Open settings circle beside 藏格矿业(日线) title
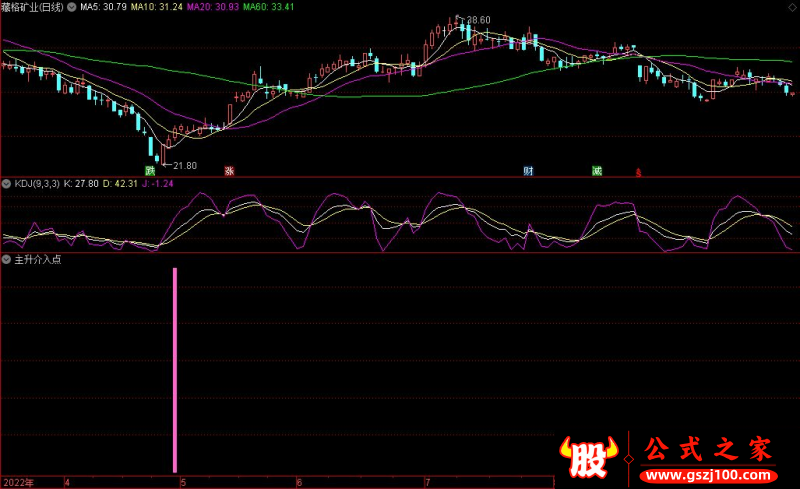Image resolution: width=800 pixels, height=489 pixels. (71, 7)
